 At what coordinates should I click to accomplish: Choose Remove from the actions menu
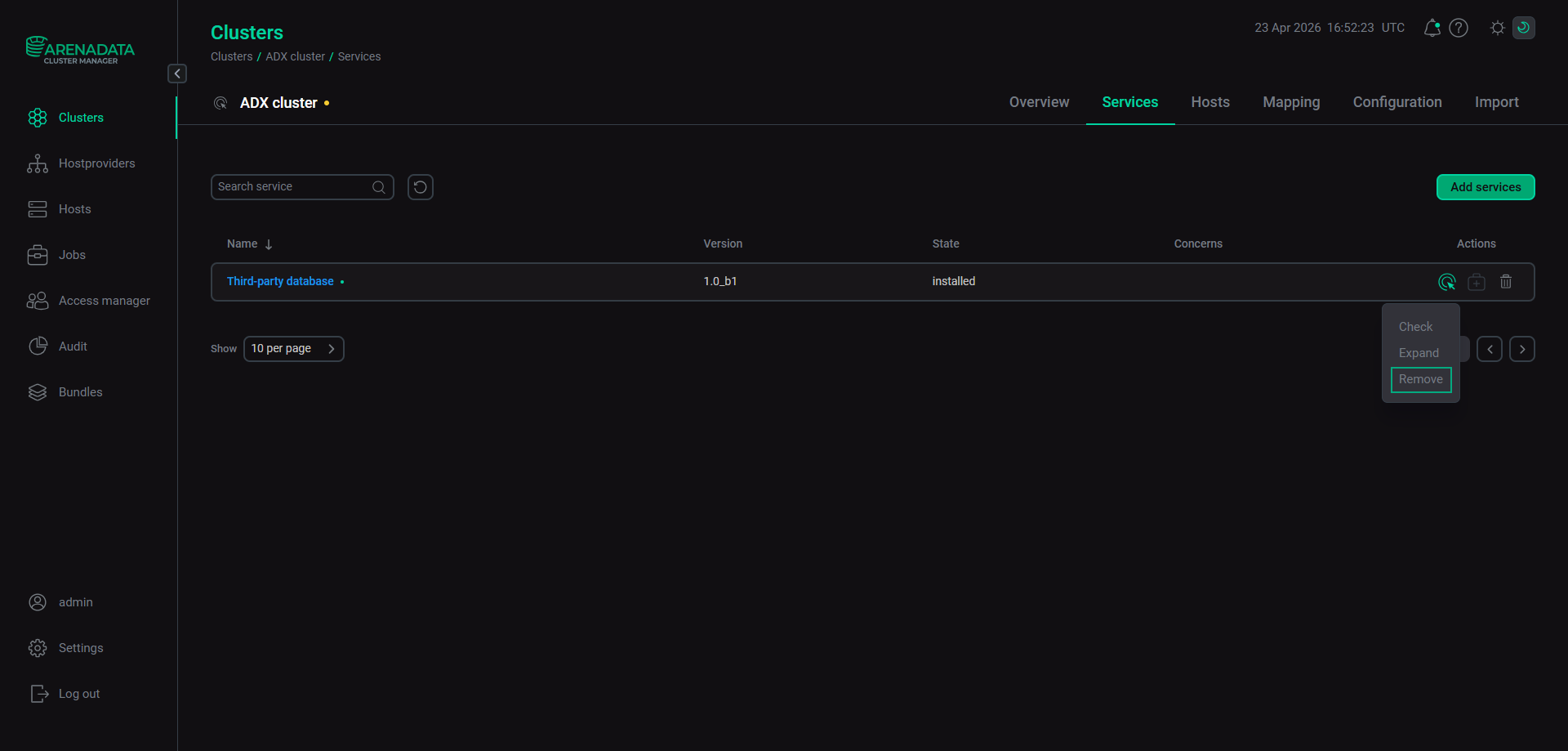(1421, 379)
